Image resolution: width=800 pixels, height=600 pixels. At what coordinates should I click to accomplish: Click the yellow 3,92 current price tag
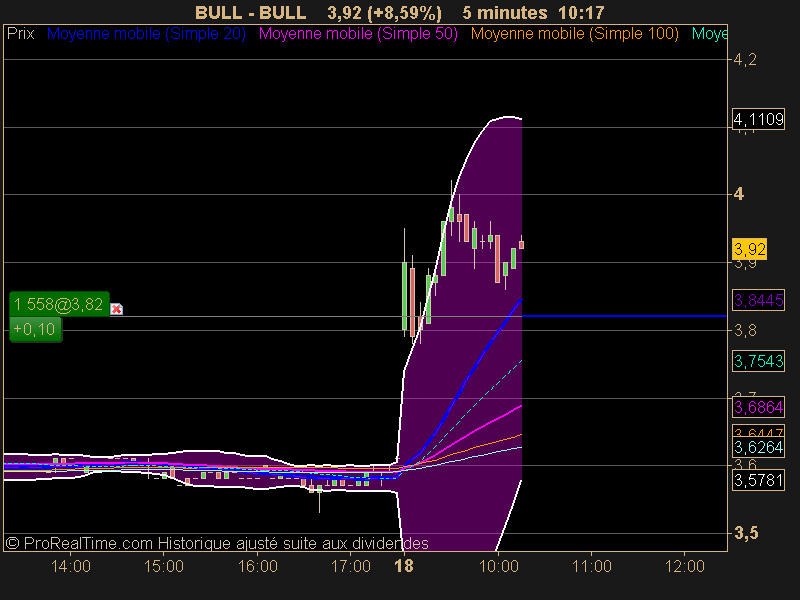749,249
